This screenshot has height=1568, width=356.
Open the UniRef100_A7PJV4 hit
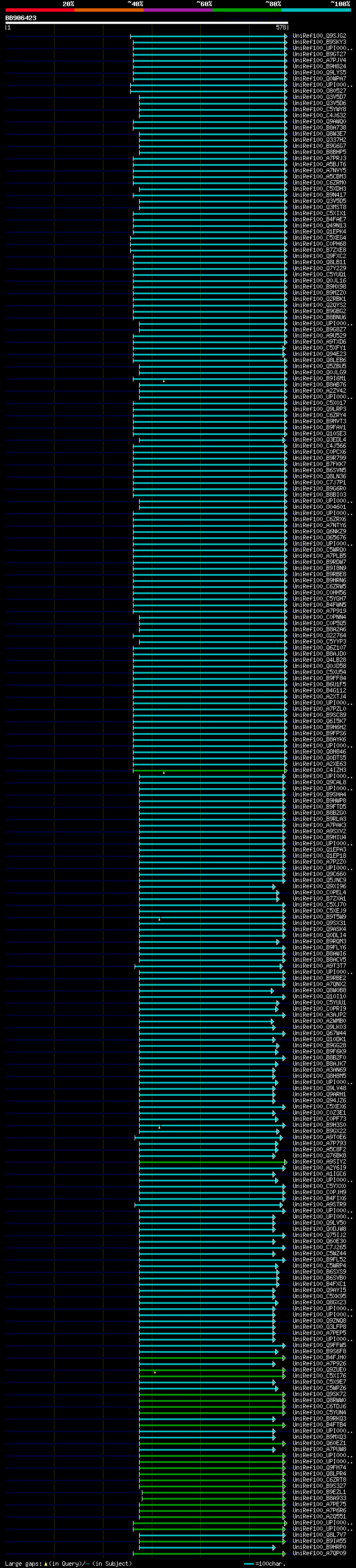click(319, 60)
